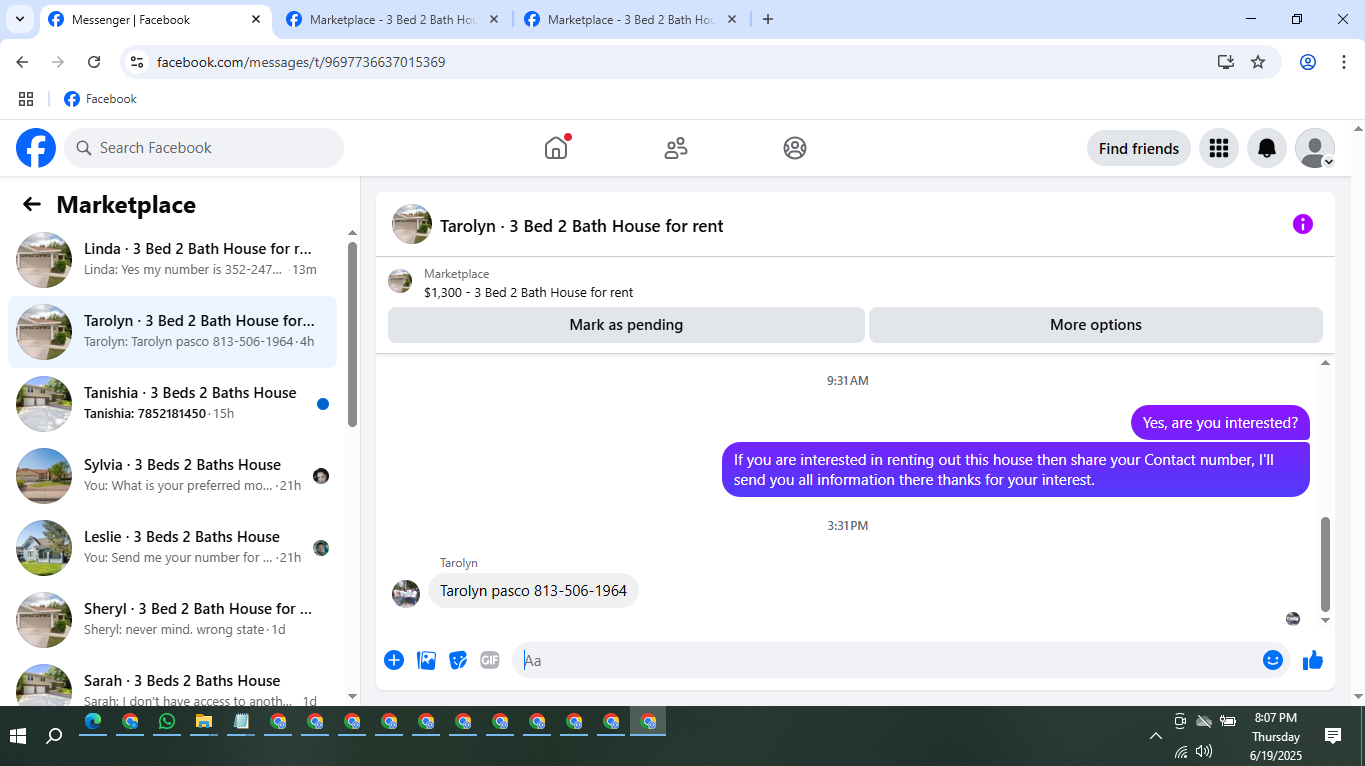Close the Messenger | Facebook tab
The width and height of the screenshot is (1365, 766).
point(256,19)
